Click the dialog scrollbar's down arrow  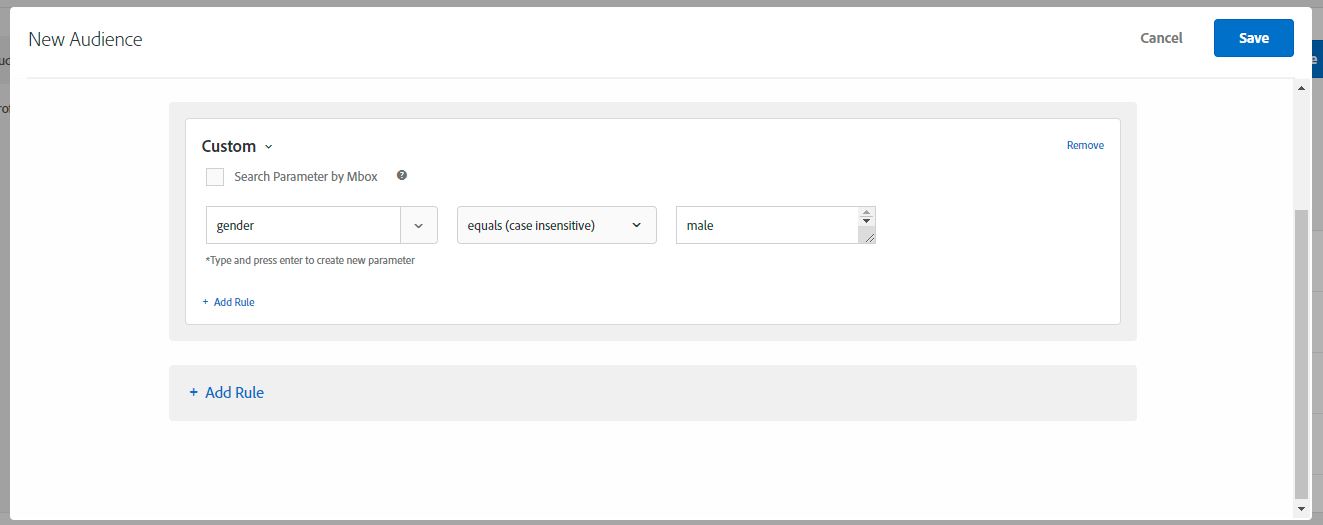(x=1301, y=509)
